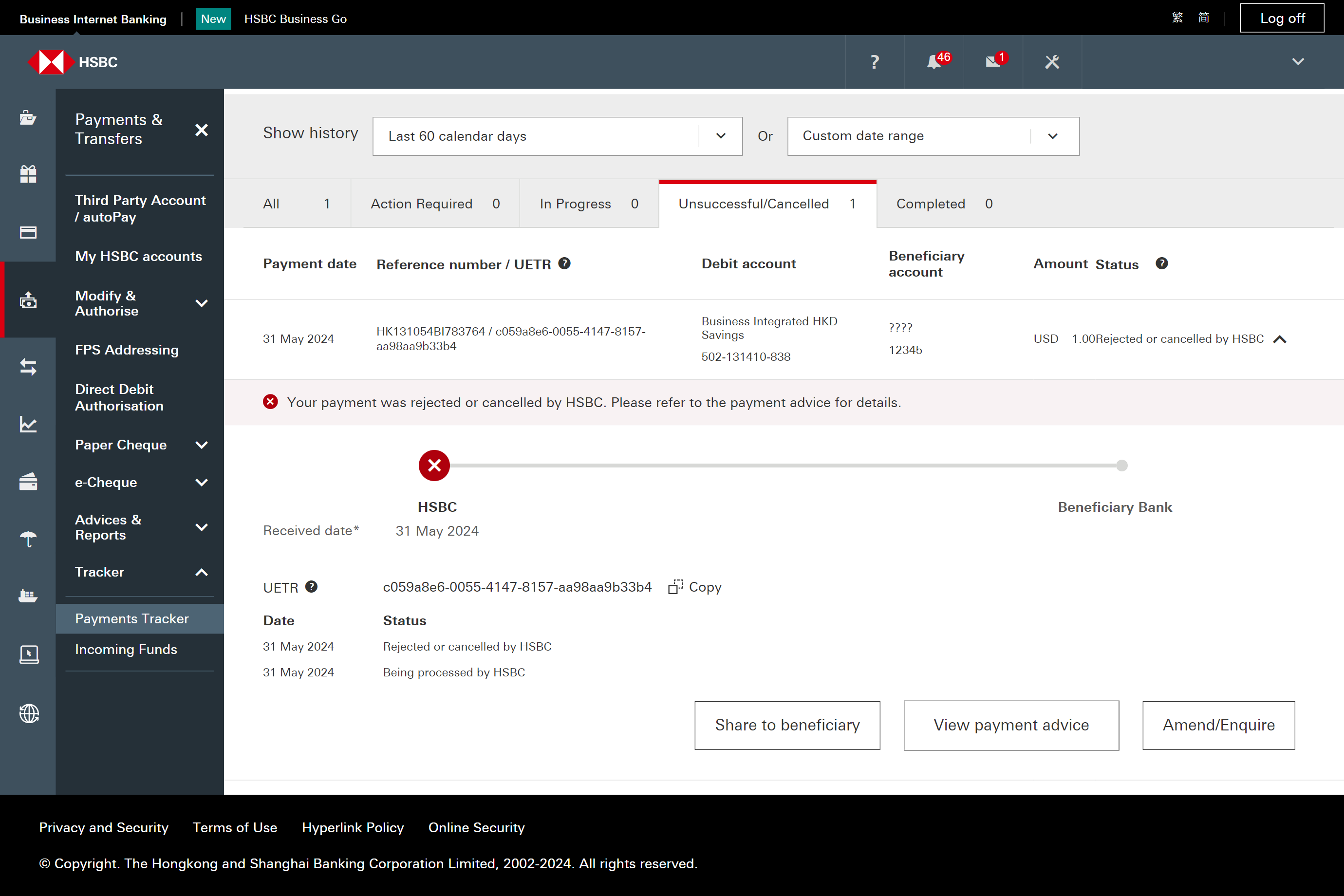Click the notifications bell icon
This screenshot has height=896, width=1344.
tap(933, 62)
